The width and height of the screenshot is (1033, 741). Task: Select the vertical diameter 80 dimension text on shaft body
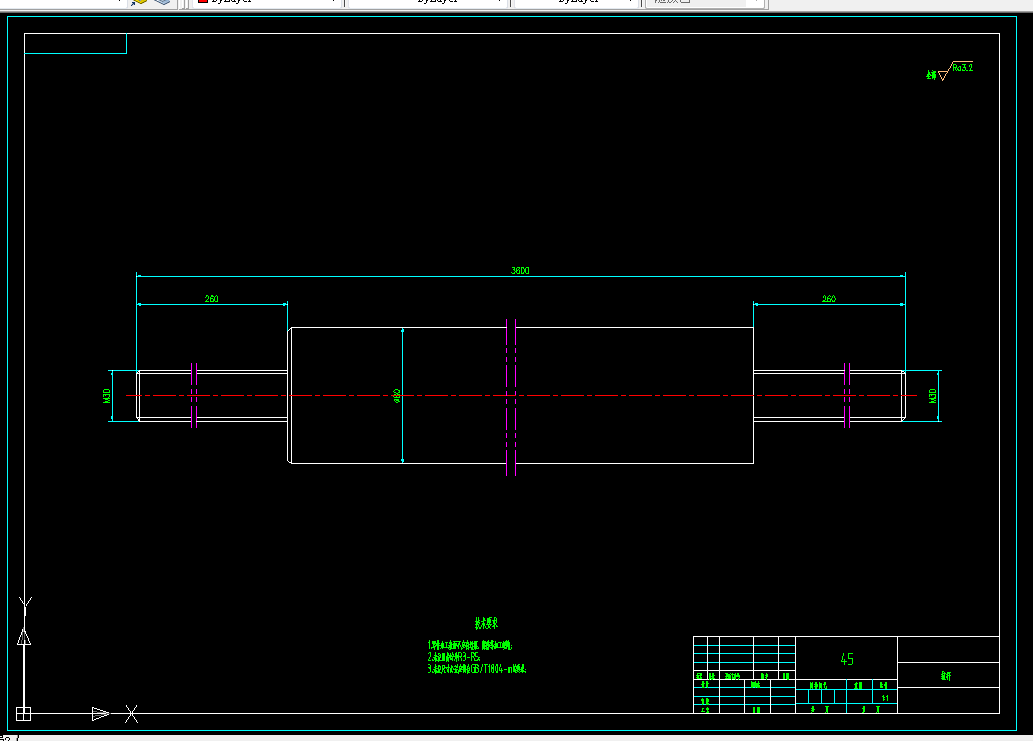[x=397, y=396]
